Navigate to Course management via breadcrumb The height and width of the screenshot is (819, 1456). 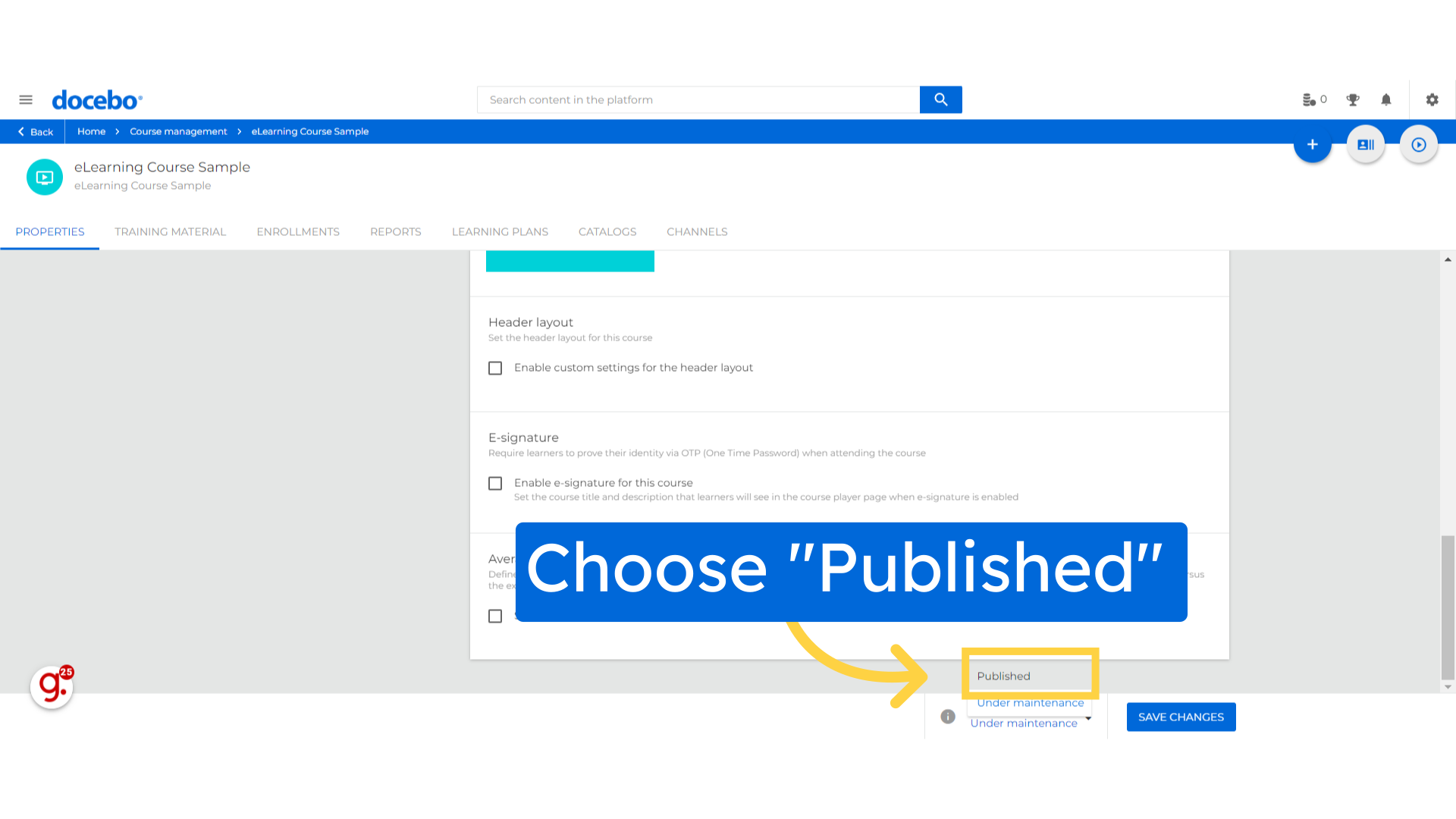(178, 131)
